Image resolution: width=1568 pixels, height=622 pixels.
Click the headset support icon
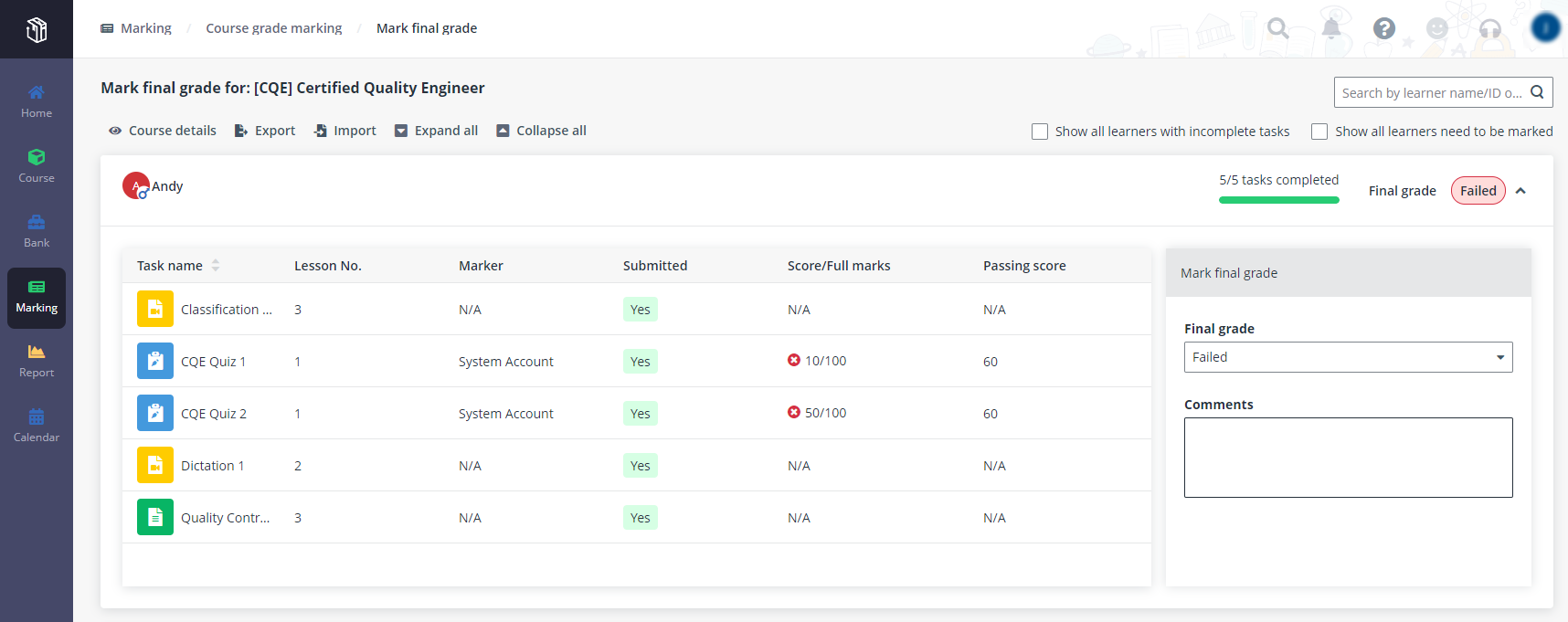[1490, 28]
